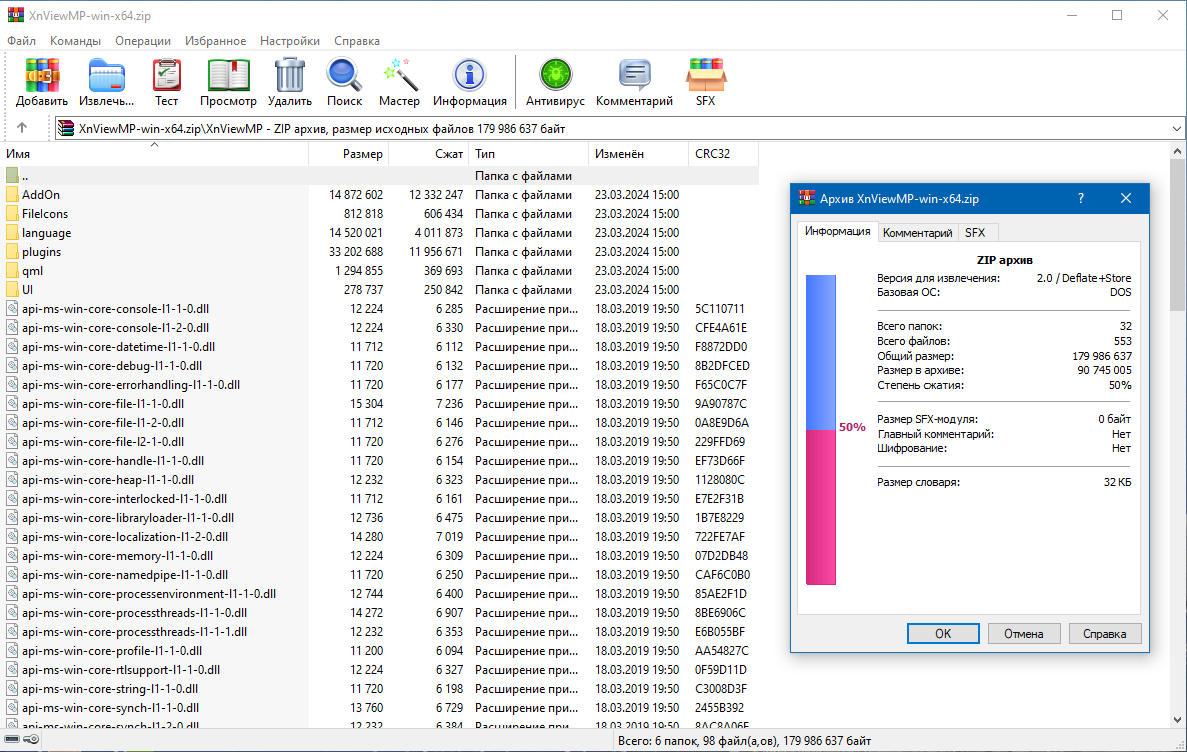Confirm the dialog with OK
Image resolution: width=1187 pixels, height=752 pixels.
pos(943,634)
